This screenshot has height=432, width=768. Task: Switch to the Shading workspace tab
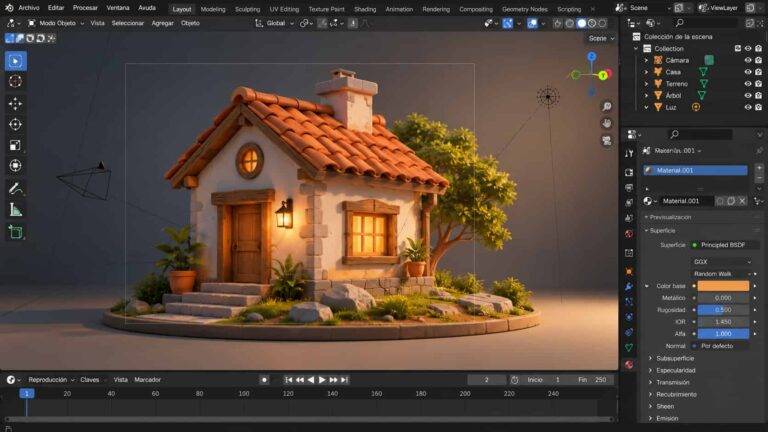pyautogui.click(x=365, y=9)
